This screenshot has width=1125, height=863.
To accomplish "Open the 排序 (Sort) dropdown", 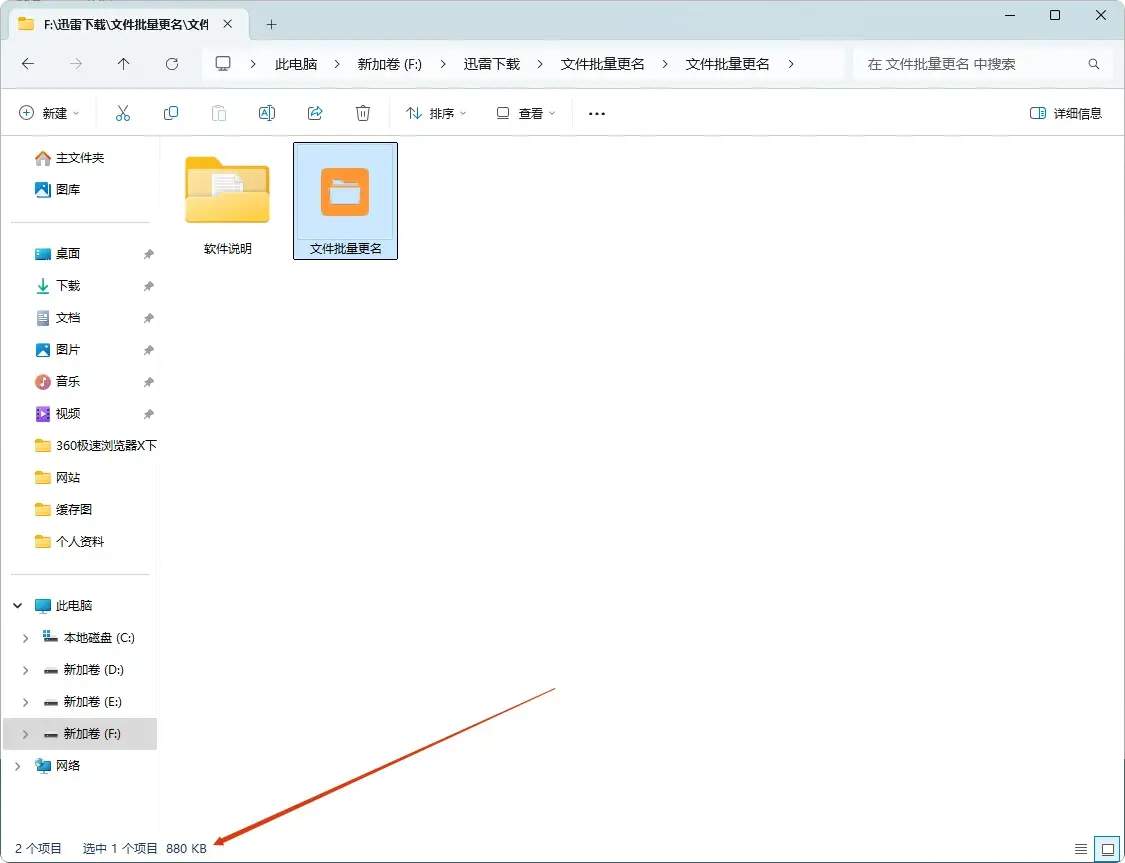I will click(x=434, y=112).
